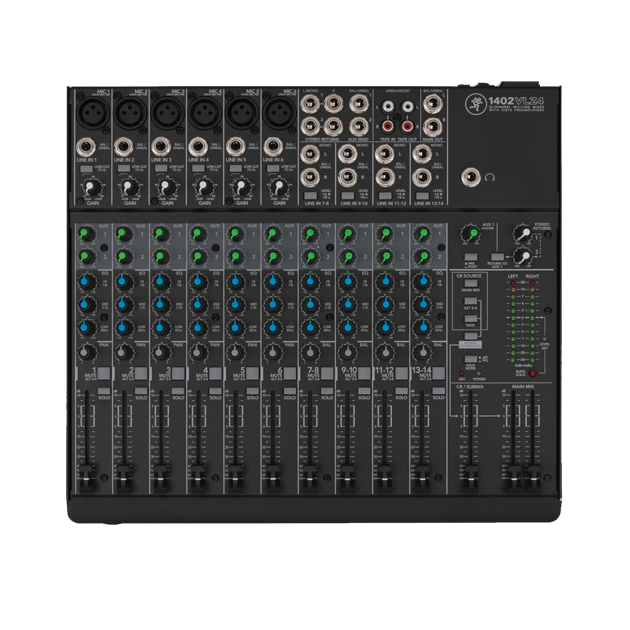
Task: Click the 7-8 channel BAL knob
Action: click(x=310, y=352)
